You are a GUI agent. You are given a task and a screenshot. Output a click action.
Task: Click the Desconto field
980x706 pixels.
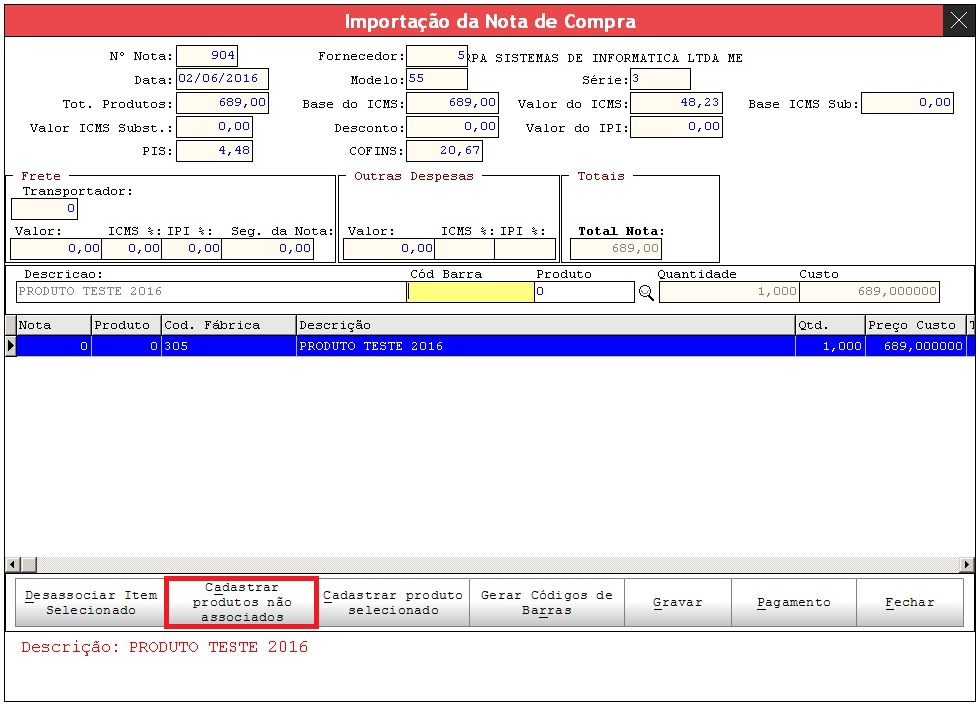[x=452, y=127]
